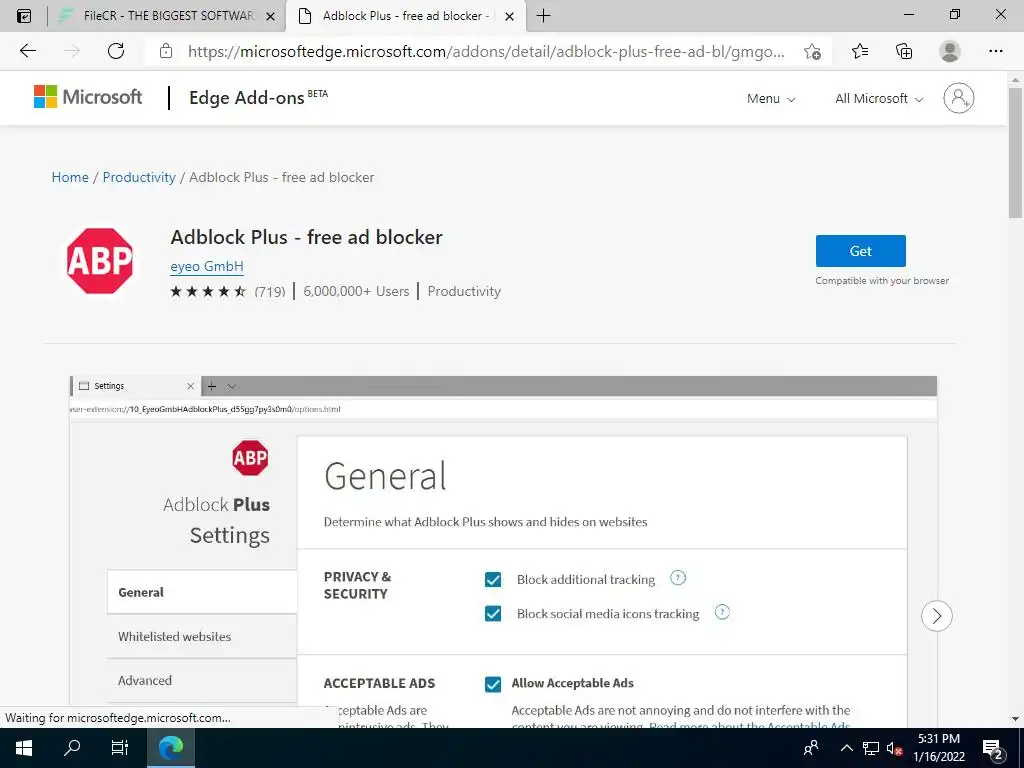Click the star rating (719)
Screen dimensions: 1024x768
coord(227,291)
